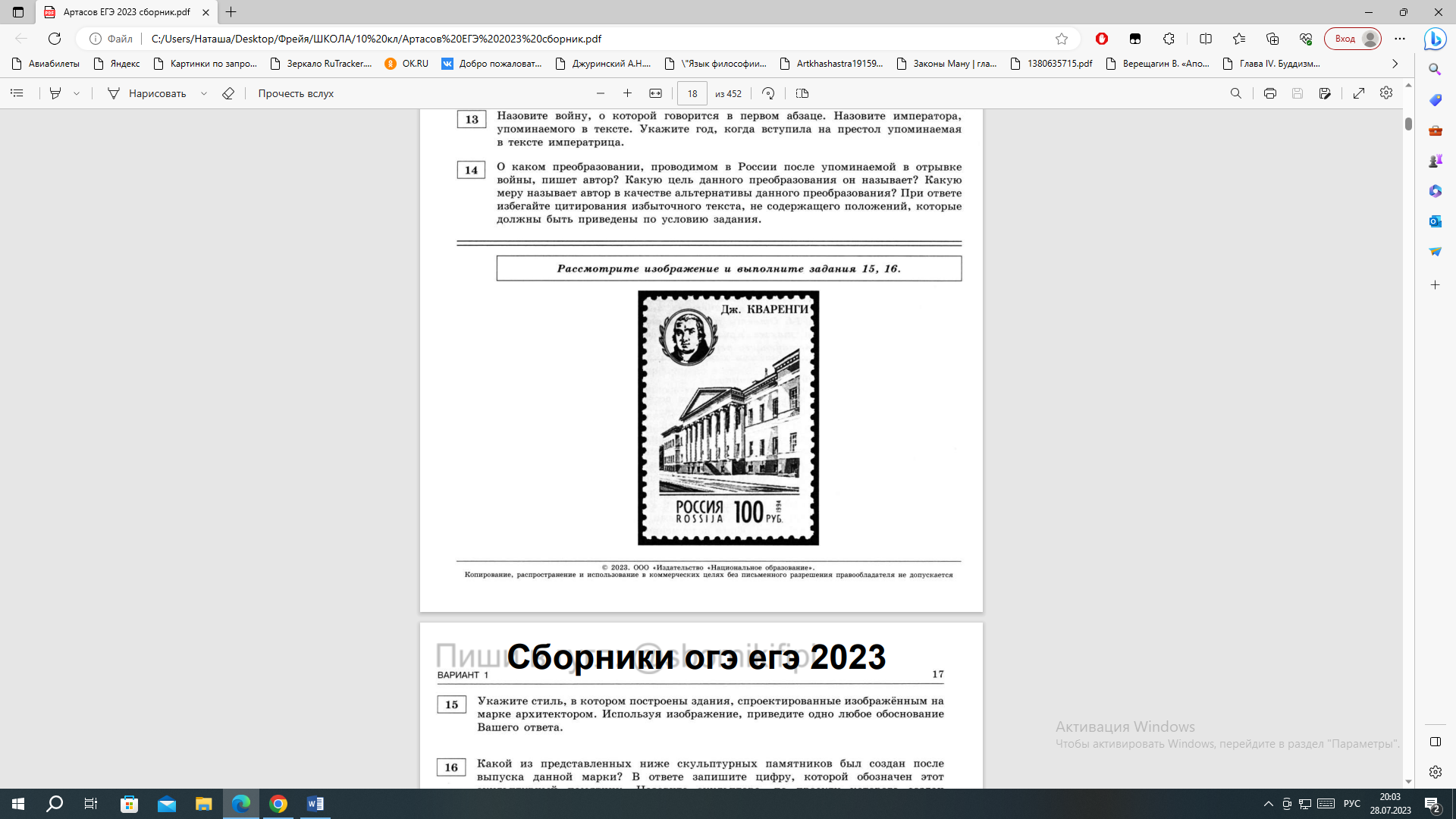Open the favorites list
This screenshot has width=1456, height=819.
(1239, 39)
